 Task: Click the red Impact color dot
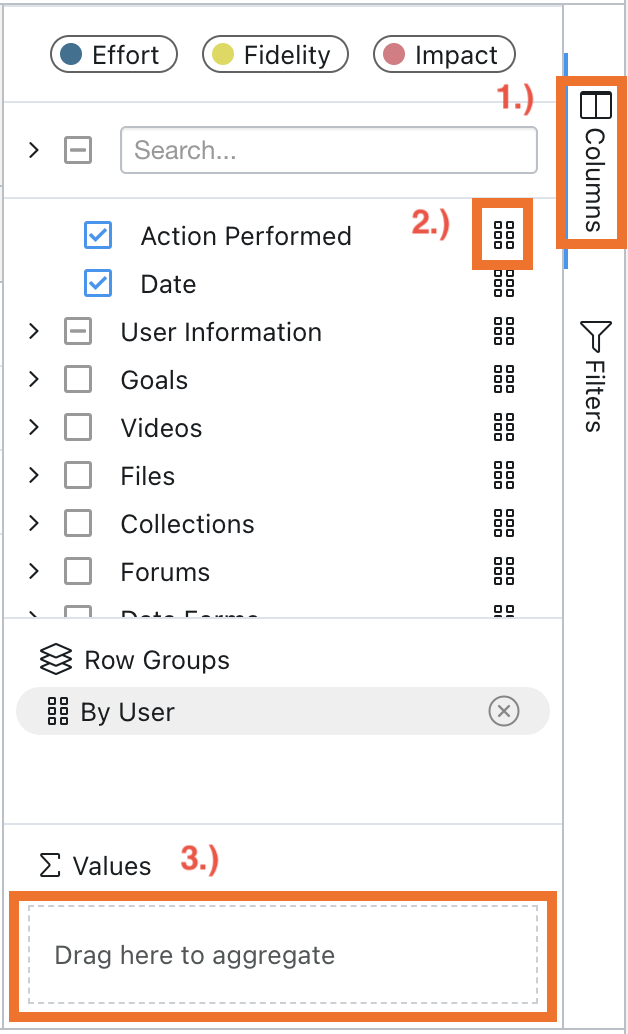[395, 55]
